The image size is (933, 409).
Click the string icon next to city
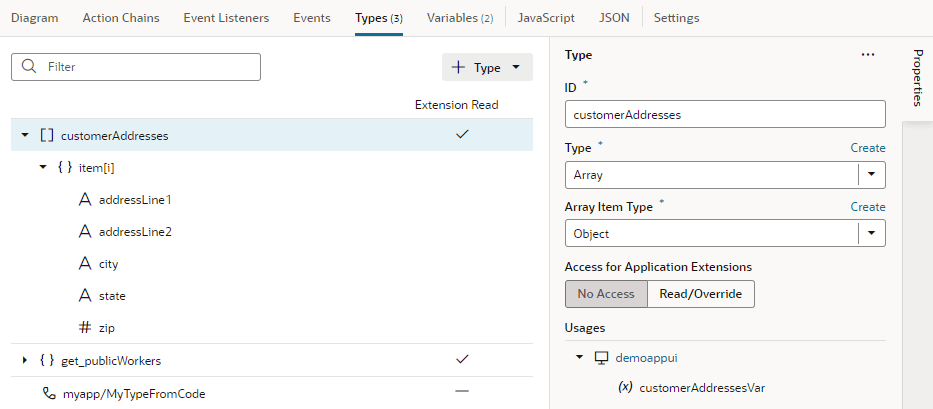click(85, 264)
